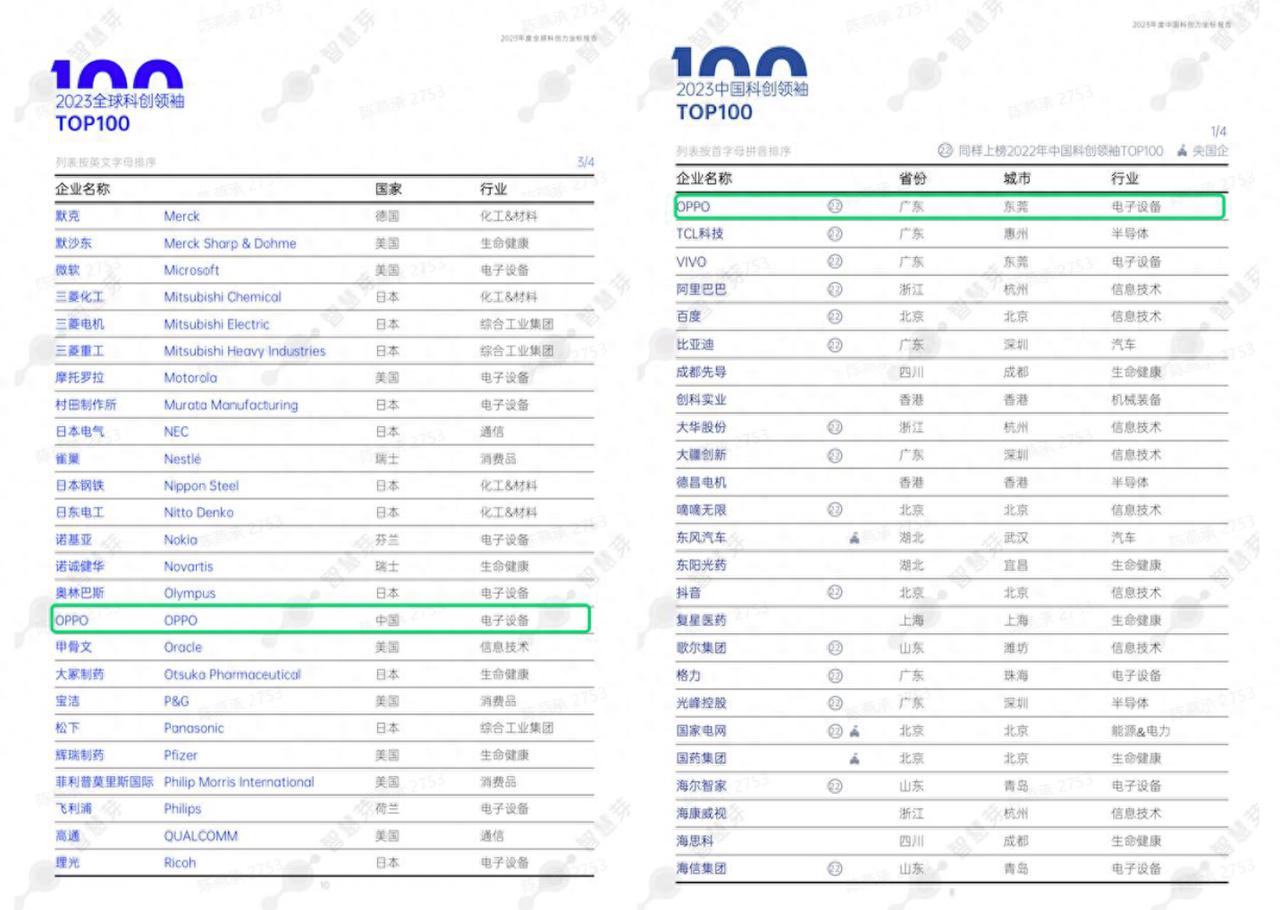Select the Motorola entry

coord(190,378)
